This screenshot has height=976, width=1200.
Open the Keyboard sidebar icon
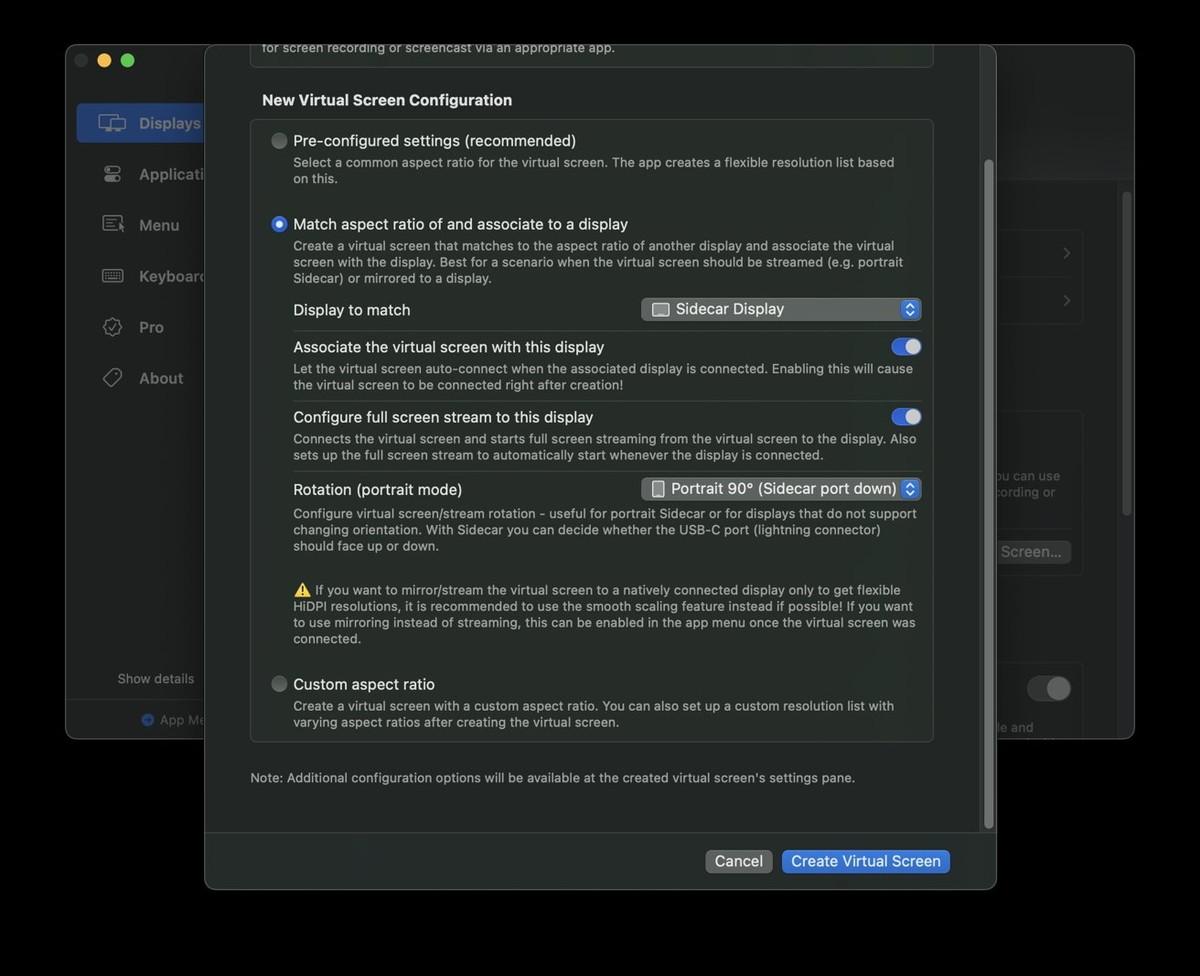(113, 276)
